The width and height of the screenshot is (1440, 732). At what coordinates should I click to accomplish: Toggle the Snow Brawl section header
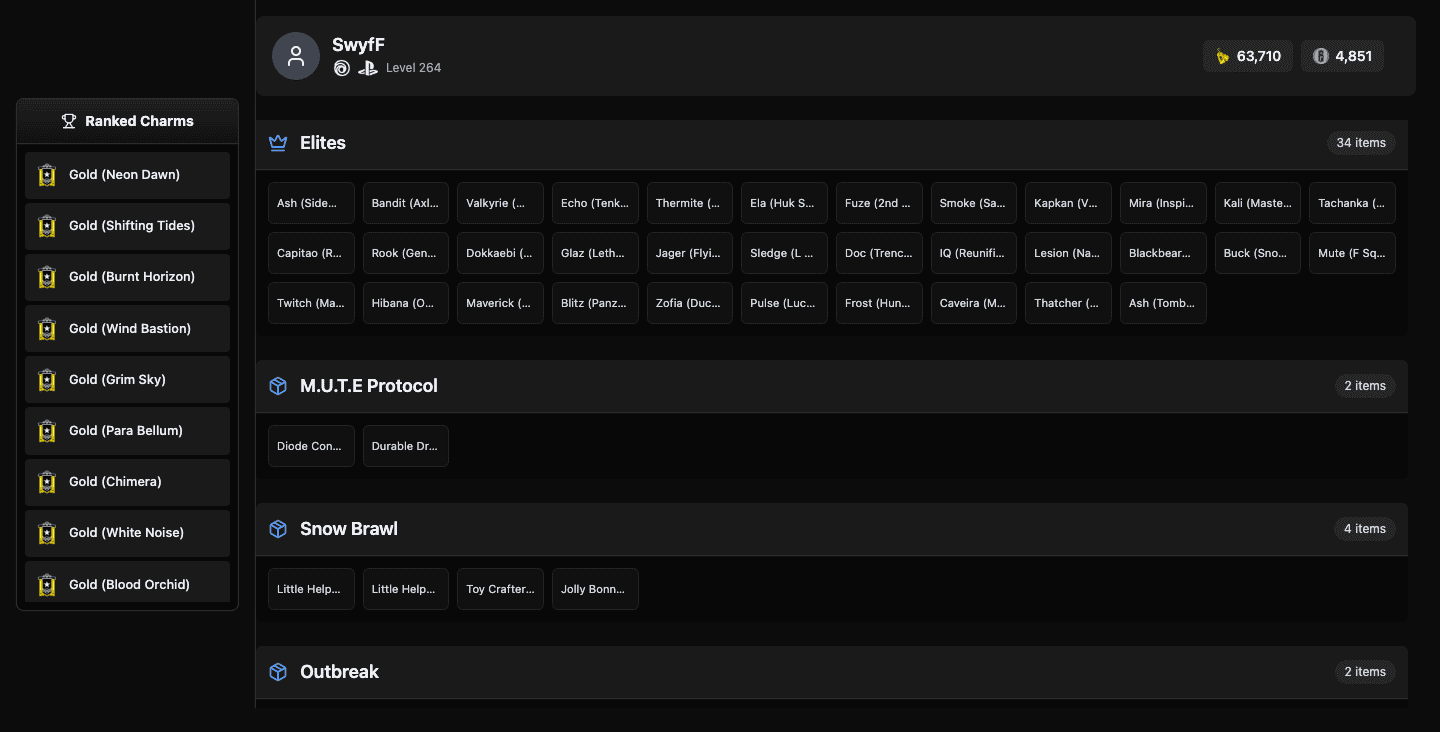[x=800, y=529]
